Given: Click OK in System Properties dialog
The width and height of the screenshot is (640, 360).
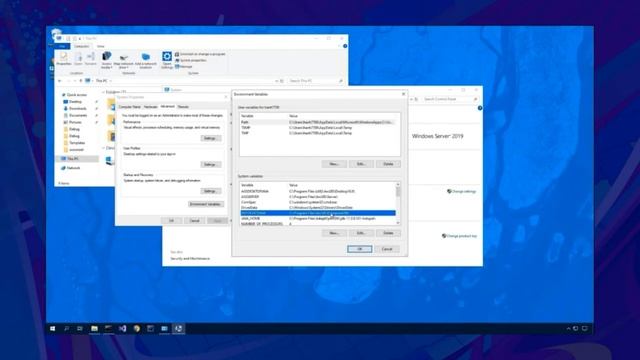Looking at the screenshot, I should (171, 221).
